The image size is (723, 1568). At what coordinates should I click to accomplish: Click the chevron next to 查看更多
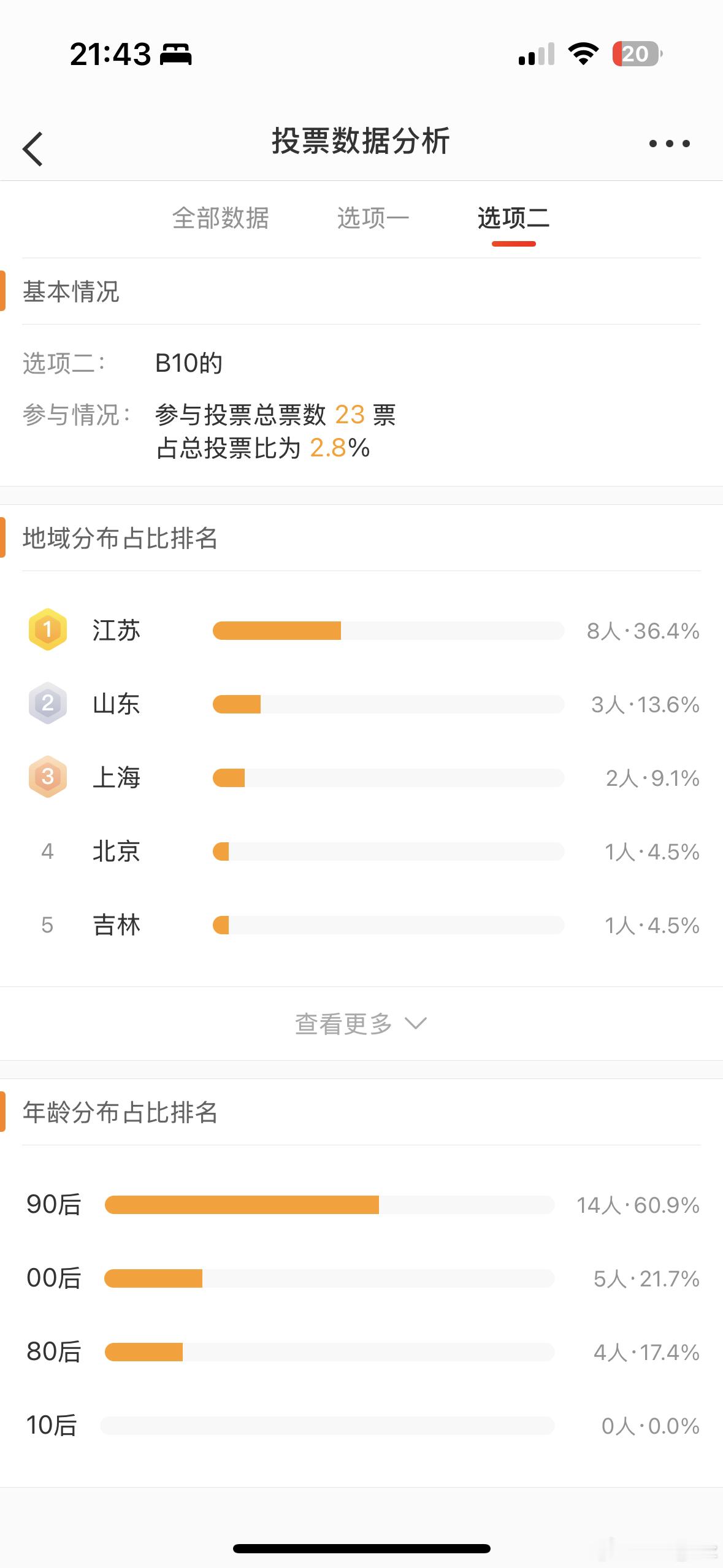pos(416,1023)
